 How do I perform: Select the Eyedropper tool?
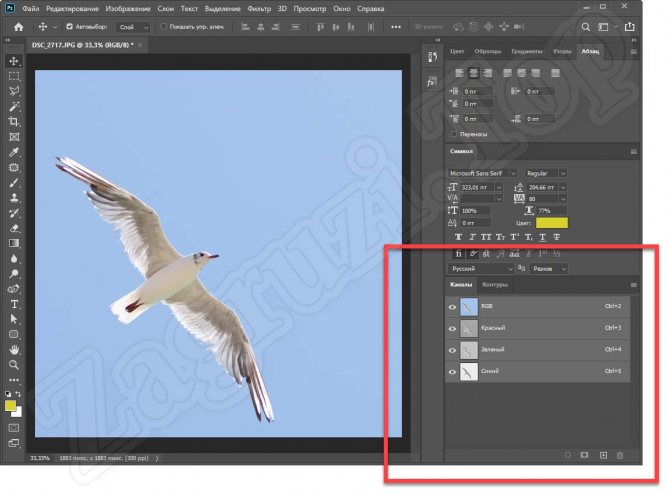[x=14, y=152]
